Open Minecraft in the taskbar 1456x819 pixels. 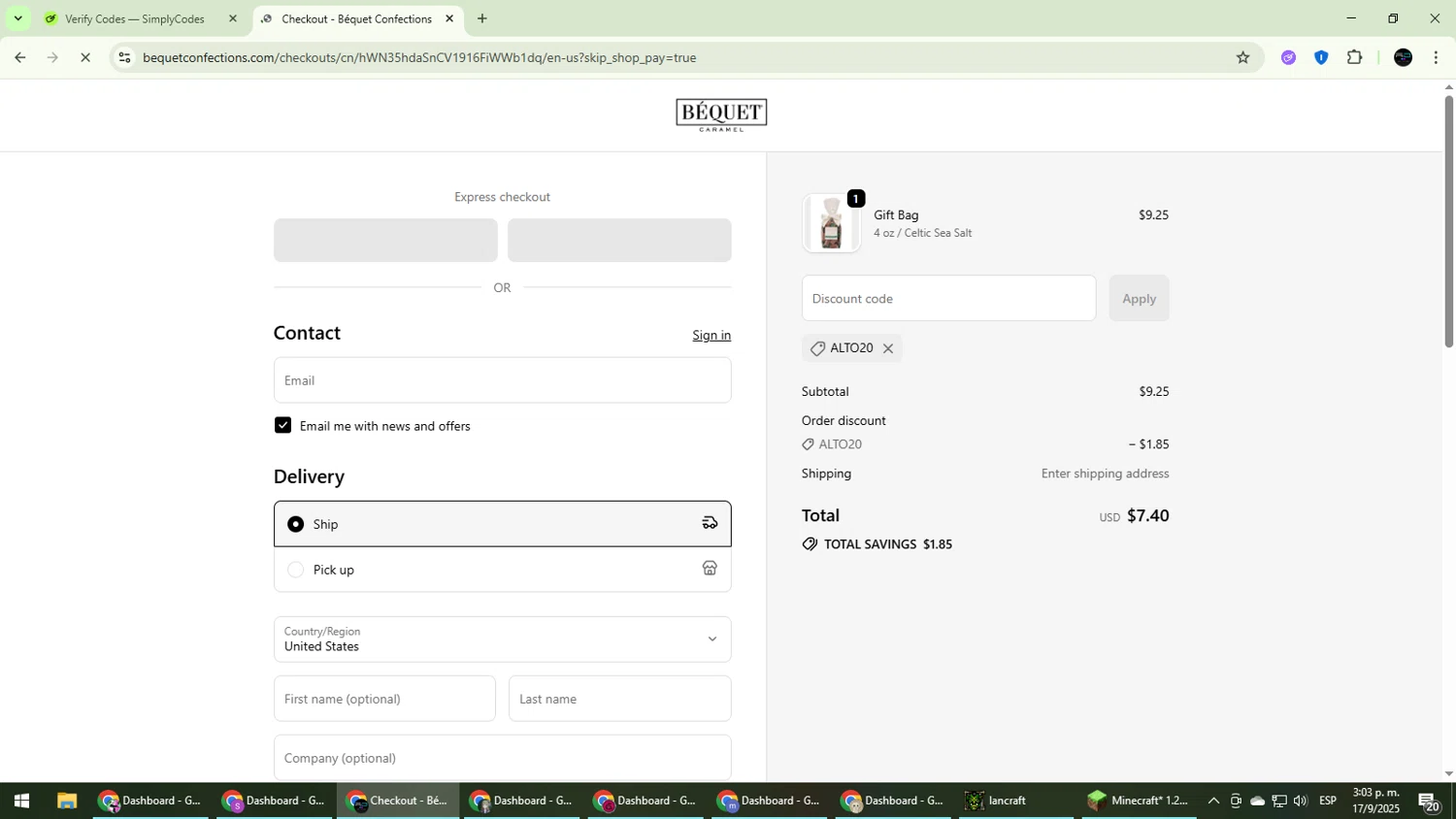[x=1139, y=802]
